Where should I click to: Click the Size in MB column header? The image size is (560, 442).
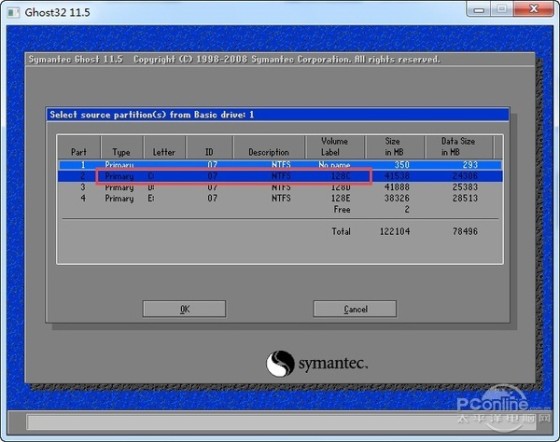pyautogui.click(x=394, y=147)
